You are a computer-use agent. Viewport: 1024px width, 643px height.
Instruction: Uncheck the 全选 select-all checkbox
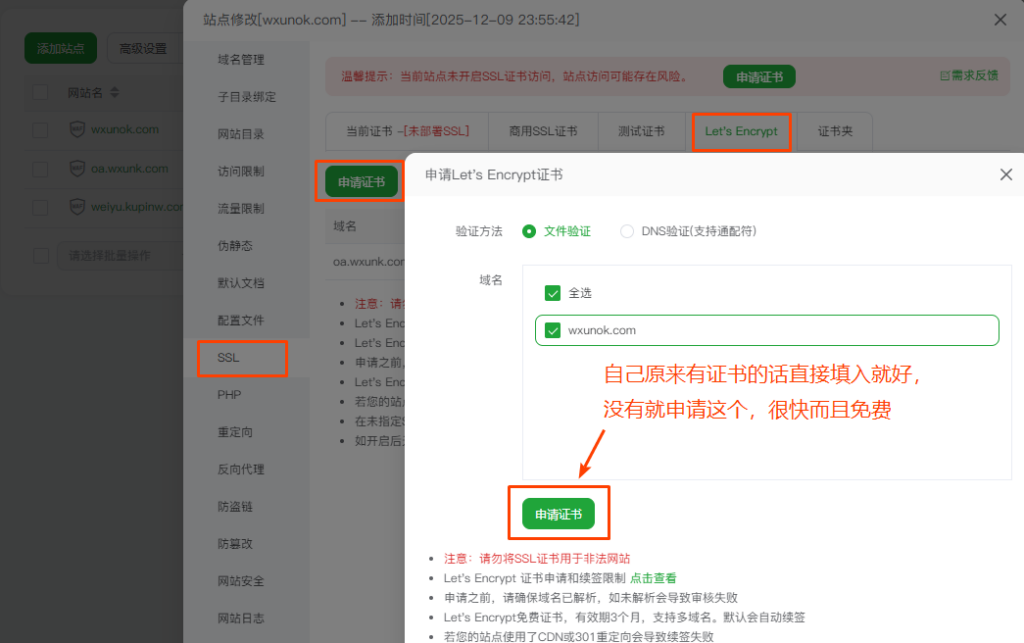(553, 292)
